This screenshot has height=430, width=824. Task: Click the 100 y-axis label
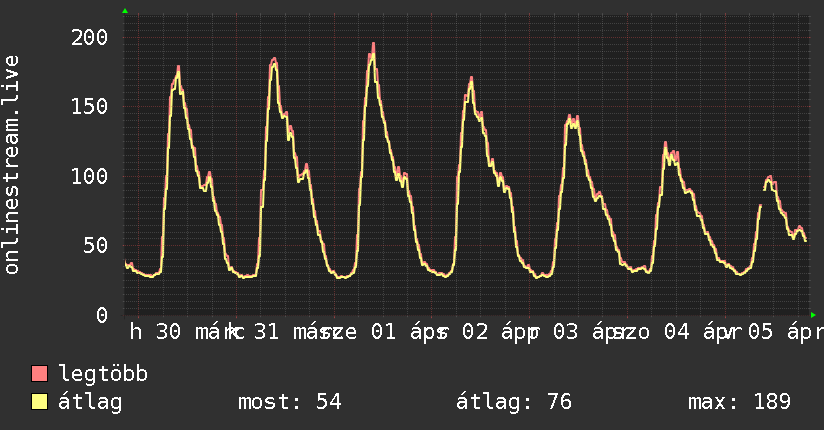click(x=89, y=176)
